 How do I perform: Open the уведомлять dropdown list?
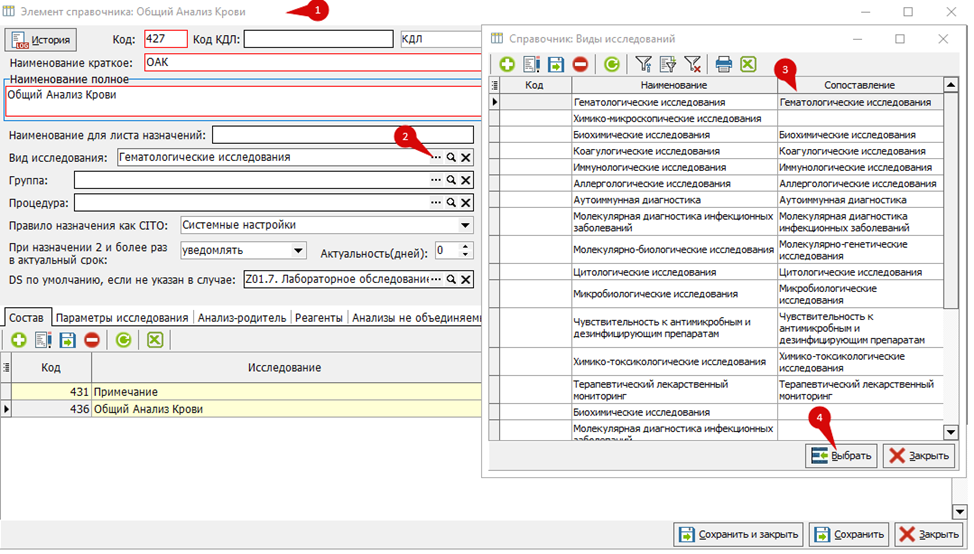pos(298,250)
